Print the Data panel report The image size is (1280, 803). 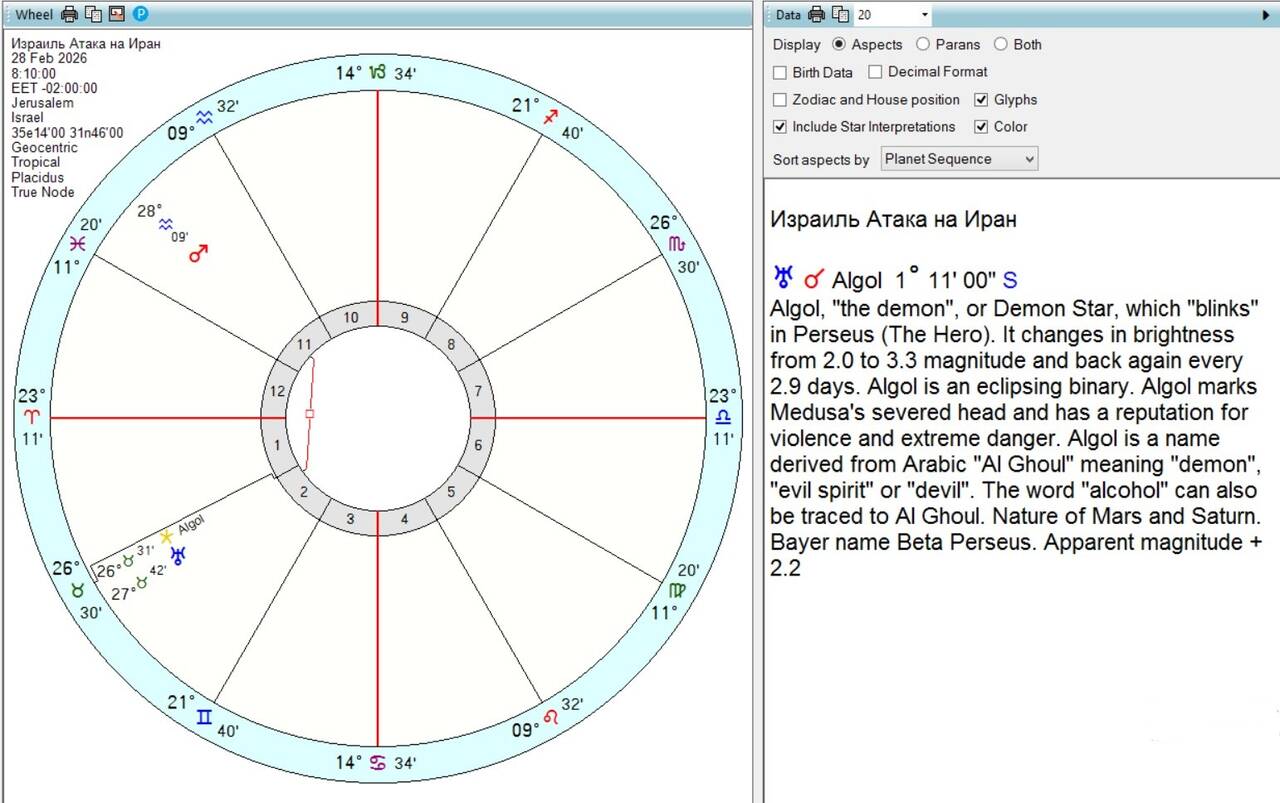[816, 14]
